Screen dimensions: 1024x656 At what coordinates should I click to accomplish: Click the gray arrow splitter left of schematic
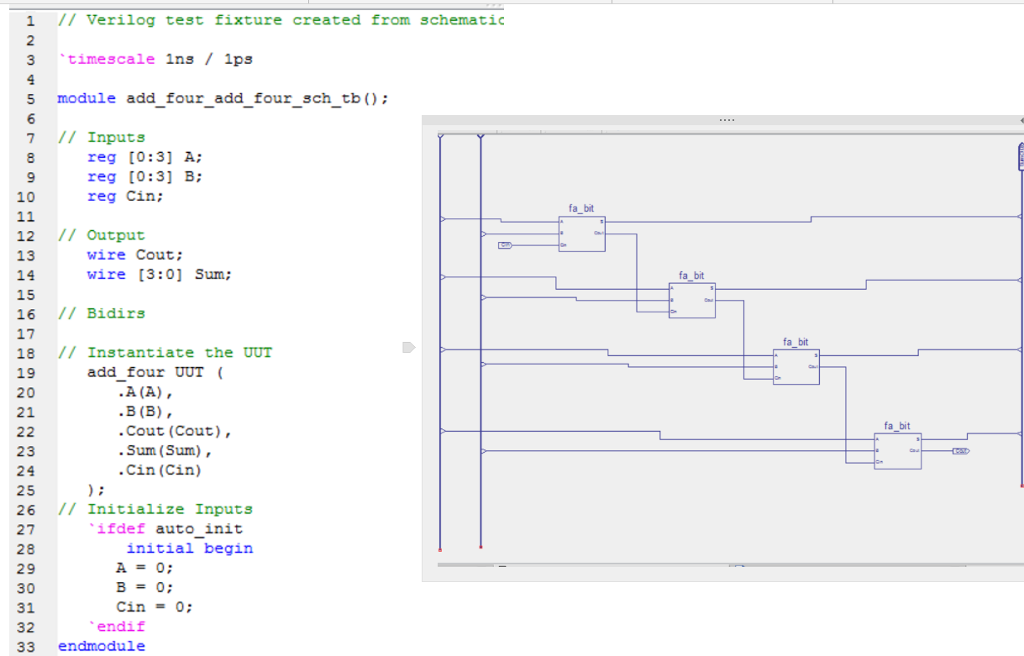coord(408,347)
